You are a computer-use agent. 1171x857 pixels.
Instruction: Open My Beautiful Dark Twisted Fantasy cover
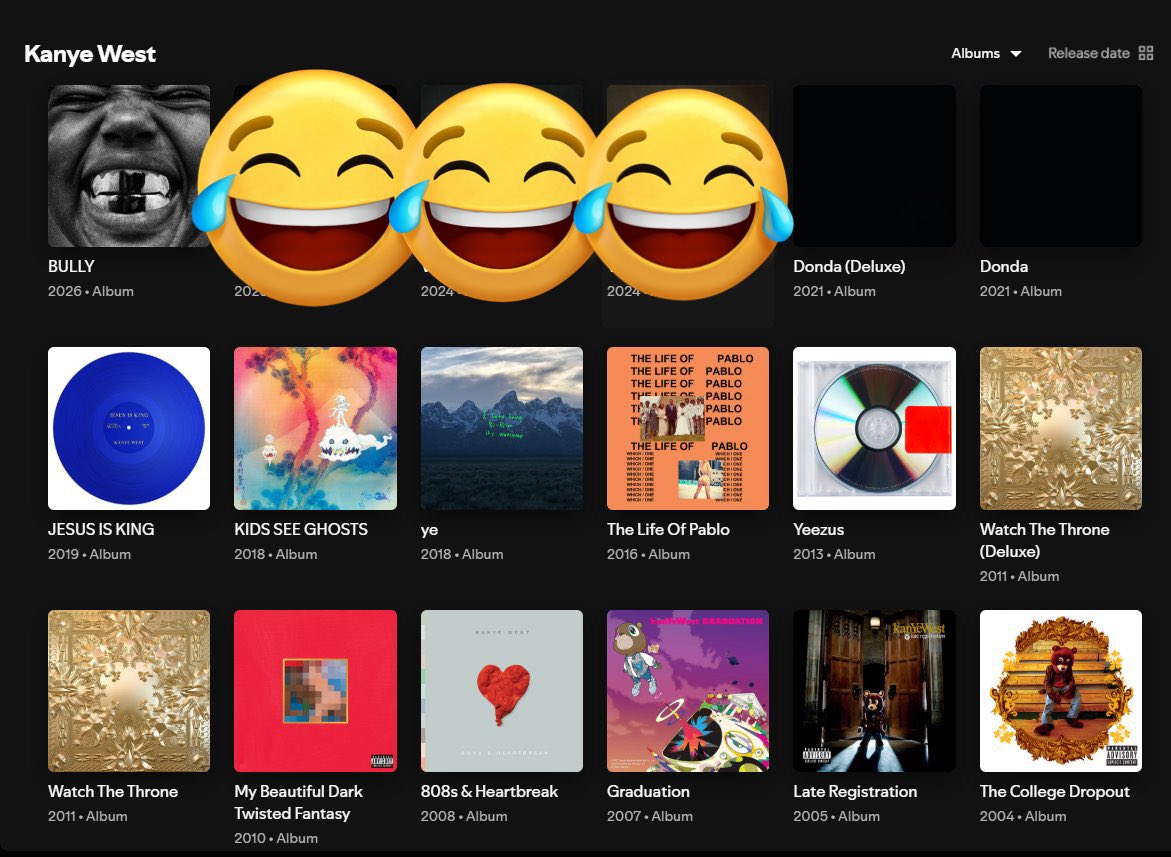pos(315,691)
